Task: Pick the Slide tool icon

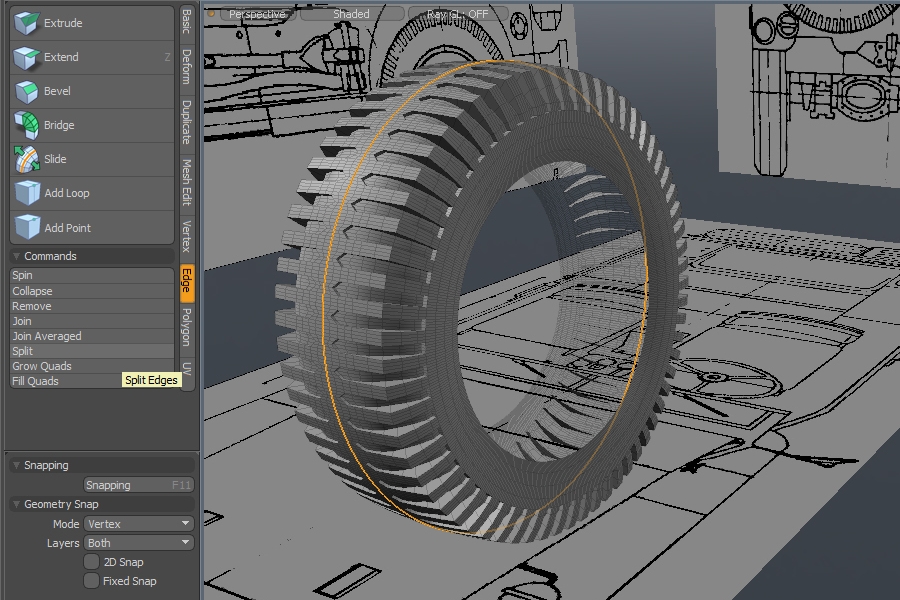Action: 26,159
